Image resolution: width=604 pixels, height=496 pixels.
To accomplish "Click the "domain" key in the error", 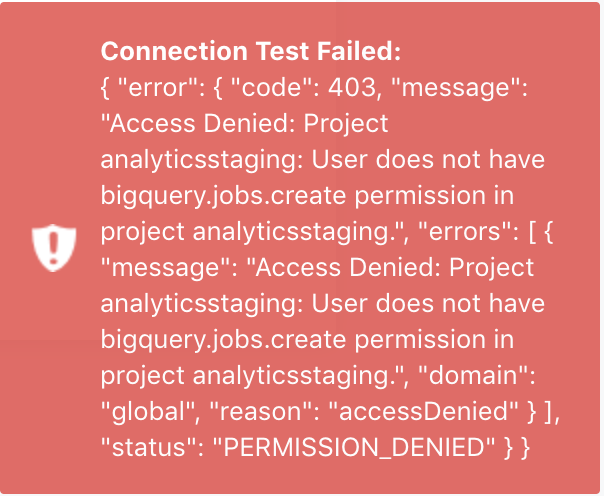I will [x=476, y=375].
